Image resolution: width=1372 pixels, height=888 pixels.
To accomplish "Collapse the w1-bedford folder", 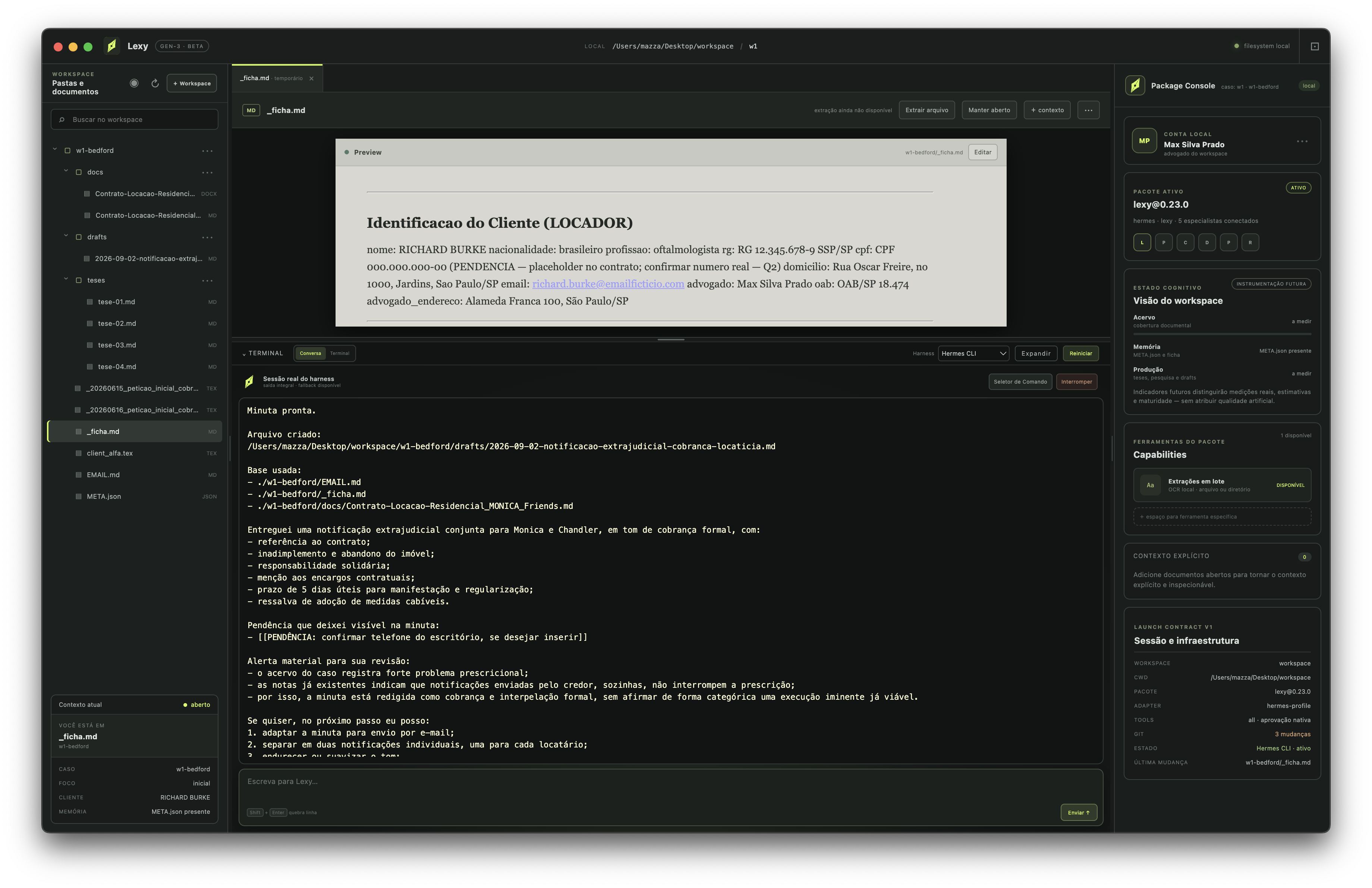I will (x=55, y=150).
